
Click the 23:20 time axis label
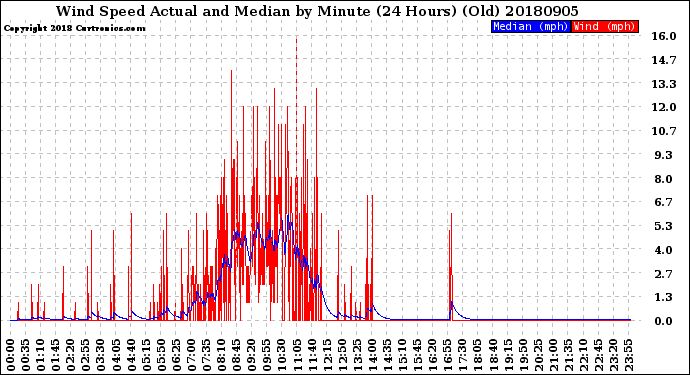point(613,355)
